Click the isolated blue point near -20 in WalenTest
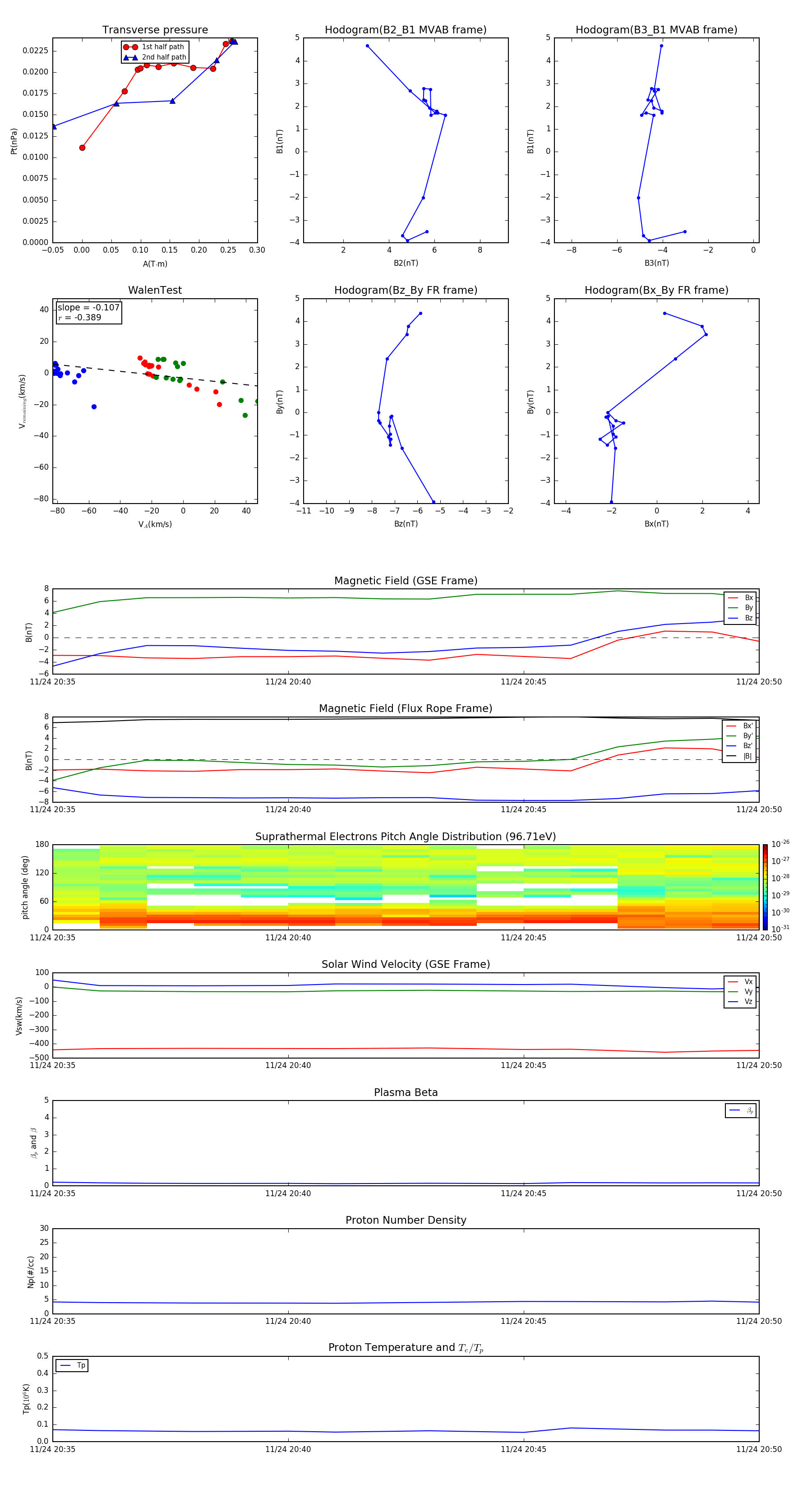Viewport: 812px width, 1489px height. click(94, 407)
